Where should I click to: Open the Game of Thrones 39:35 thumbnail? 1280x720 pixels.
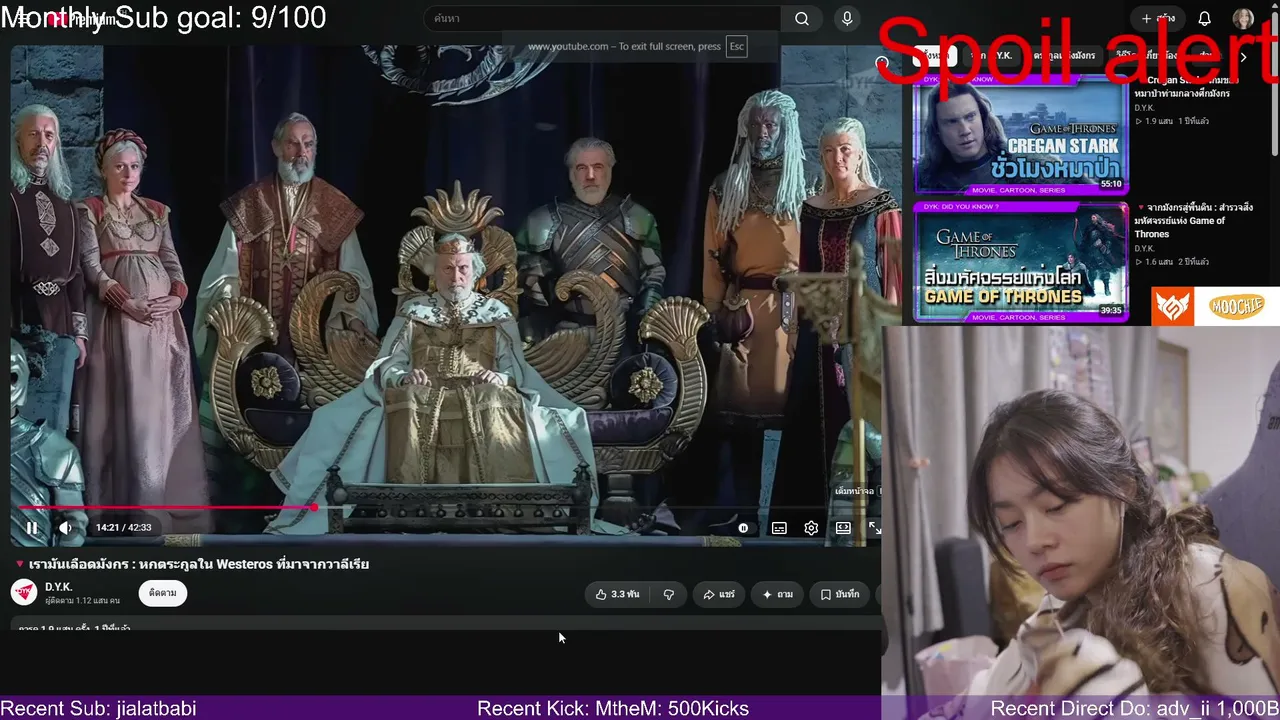coord(1021,262)
